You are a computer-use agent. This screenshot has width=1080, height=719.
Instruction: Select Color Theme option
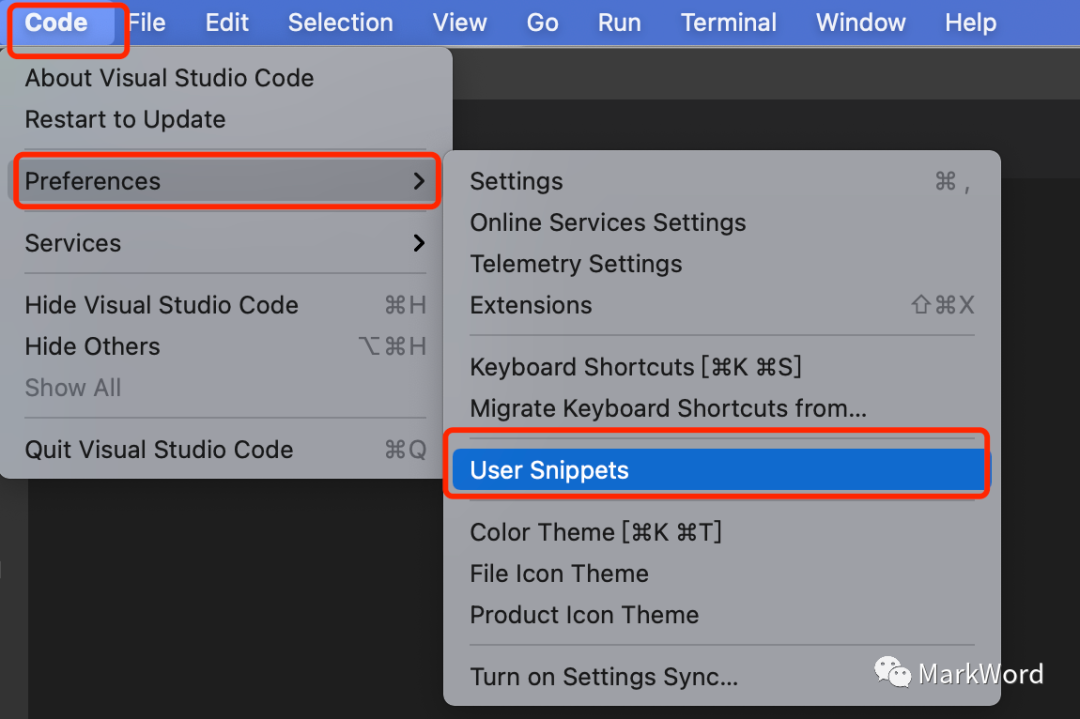tap(595, 532)
